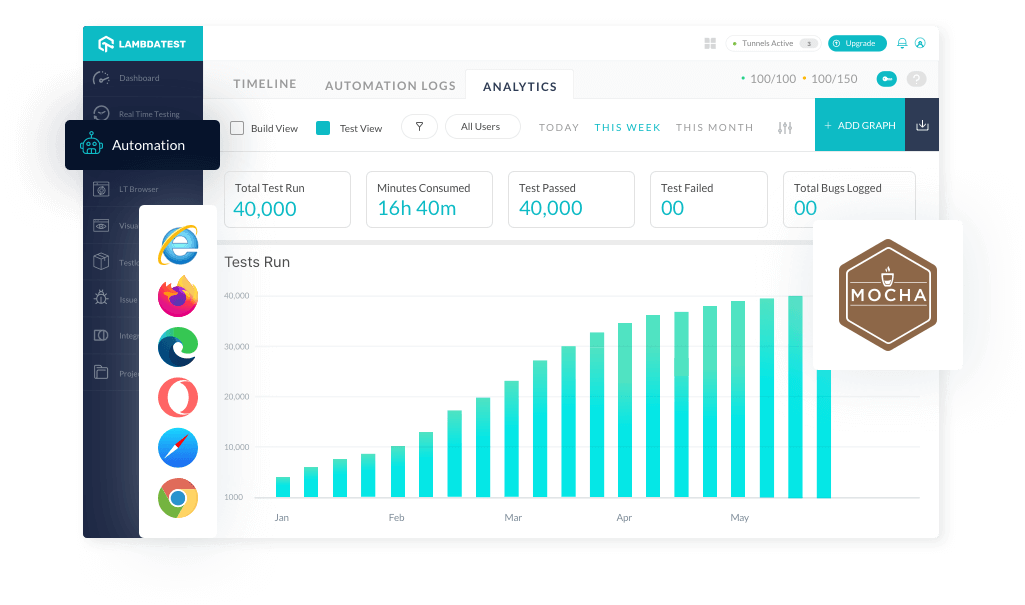The height and width of the screenshot is (605, 1025).
Task: Click the Total Bugs Logged card
Action: click(849, 199)
